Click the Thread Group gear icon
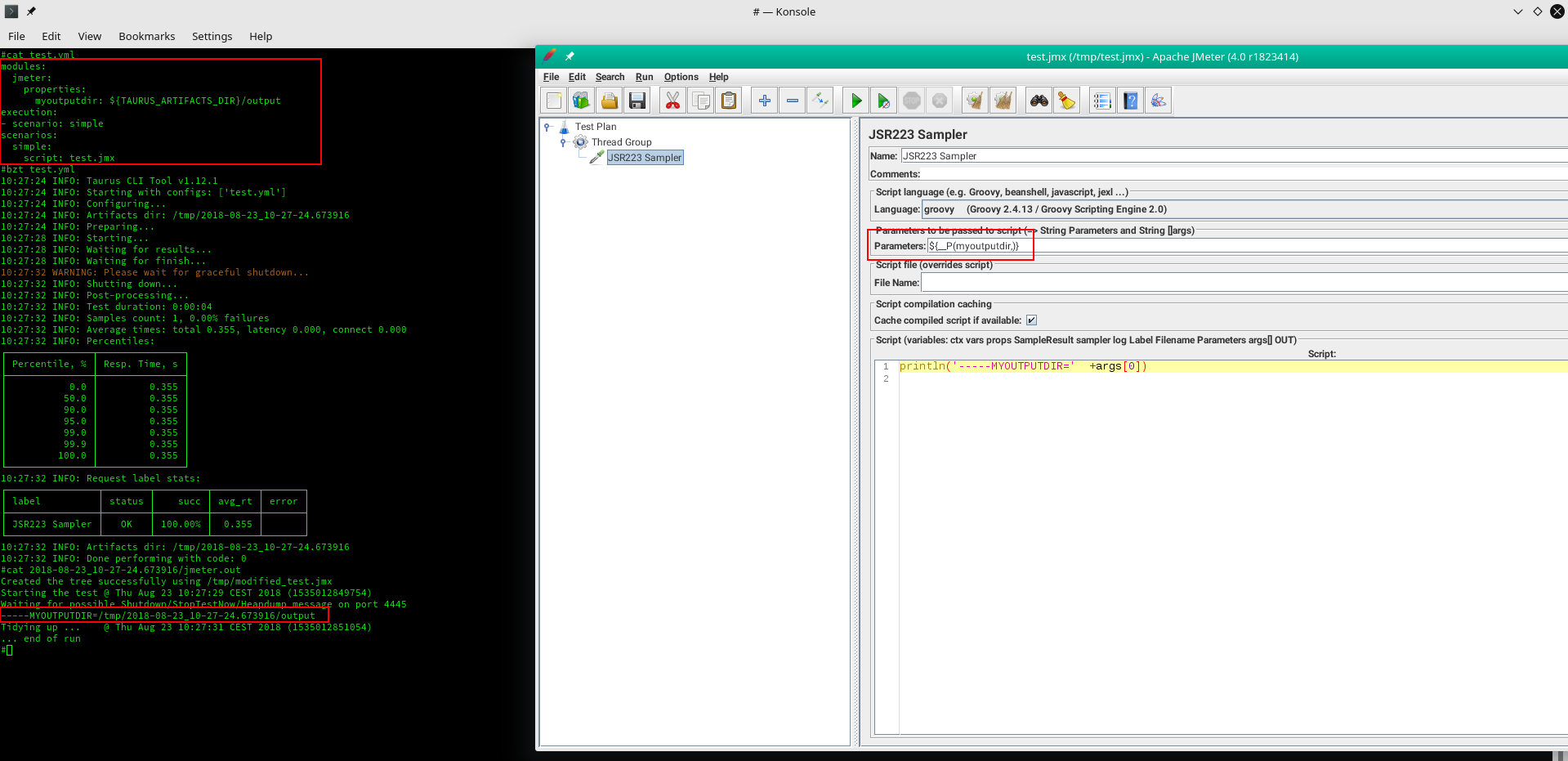Image resolution: width=1568 pixels, height=761 pixels. (x=581, y=142)
